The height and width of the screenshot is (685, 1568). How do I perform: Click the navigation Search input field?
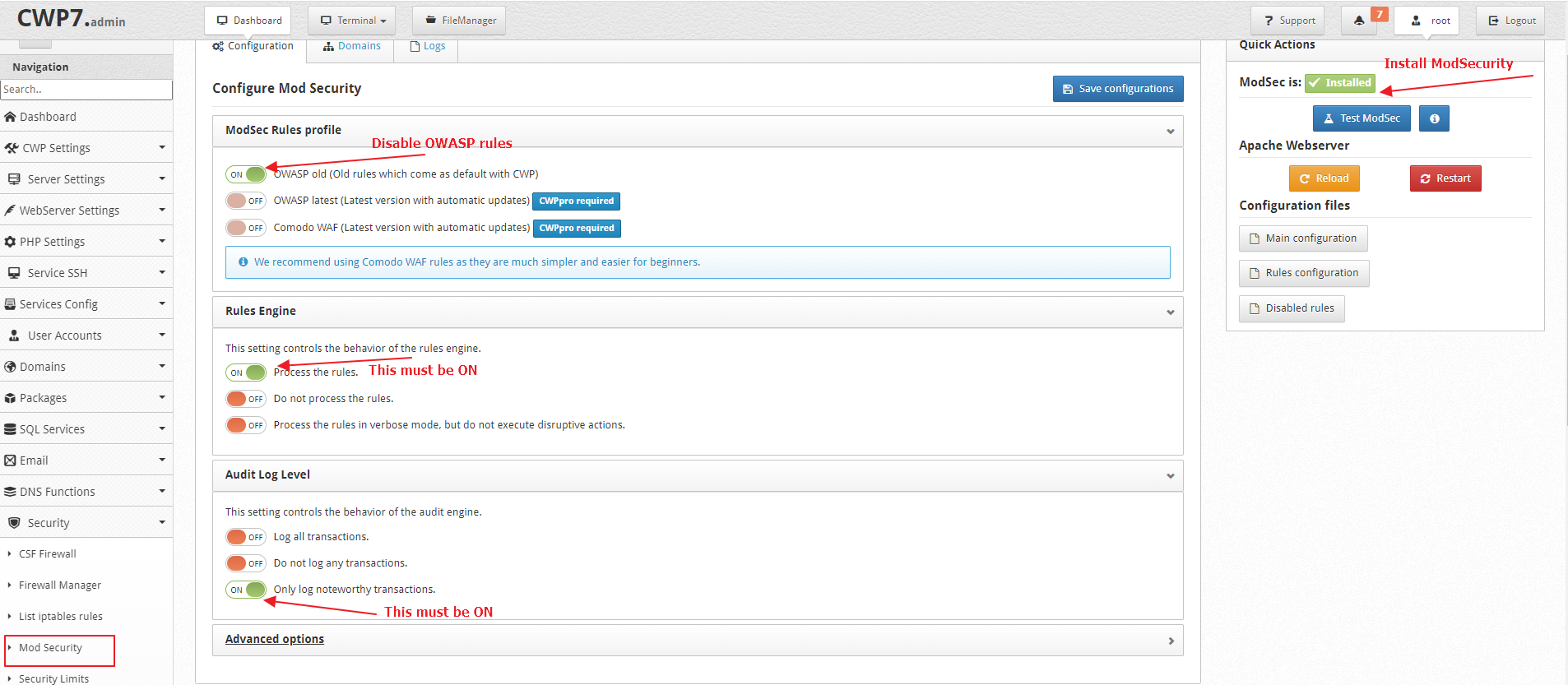[x=86, y=90]
